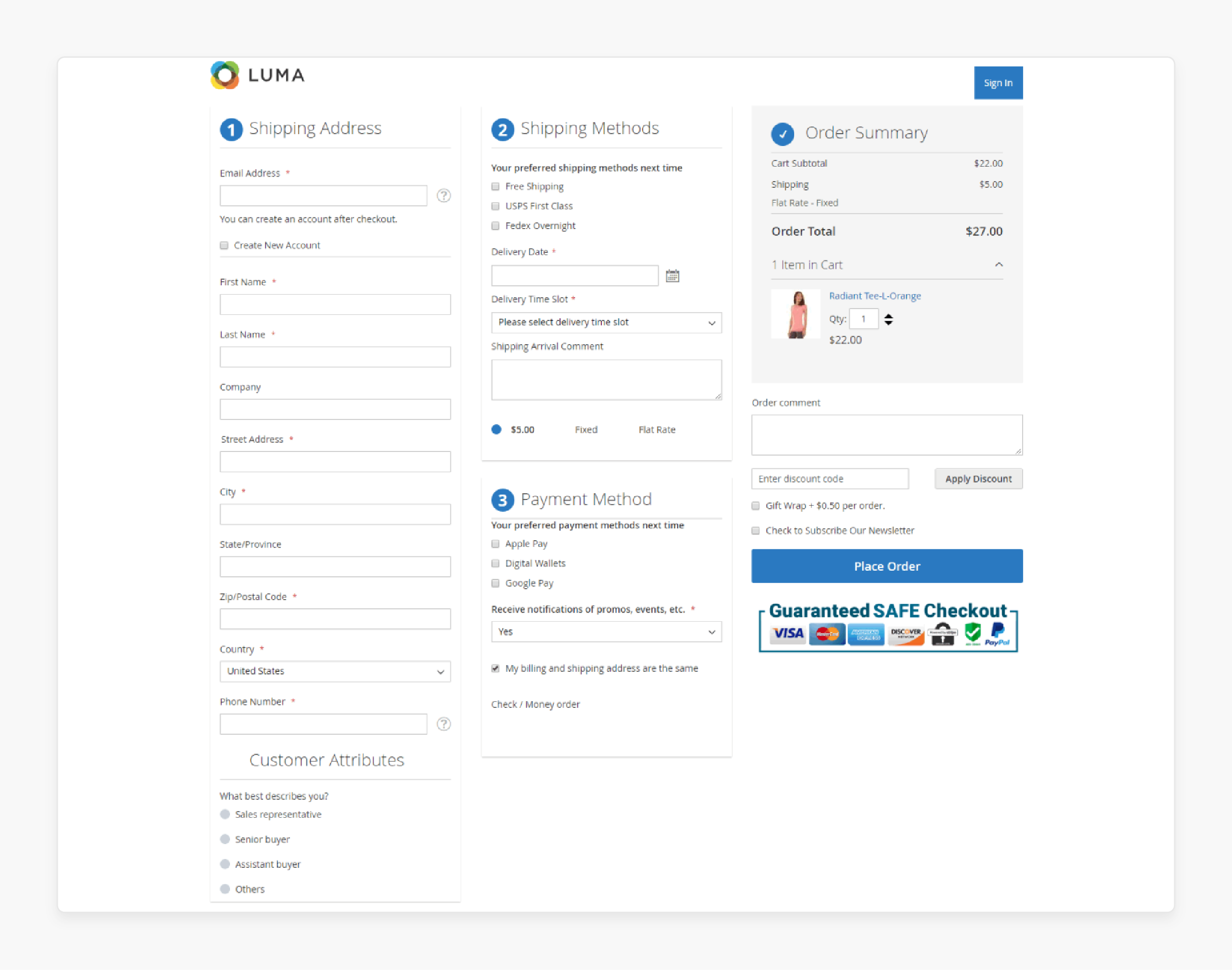The height and width of the screenshot is (970, 1232).
Task: Focus the Delivery Date field
Action: pos(575,276)
